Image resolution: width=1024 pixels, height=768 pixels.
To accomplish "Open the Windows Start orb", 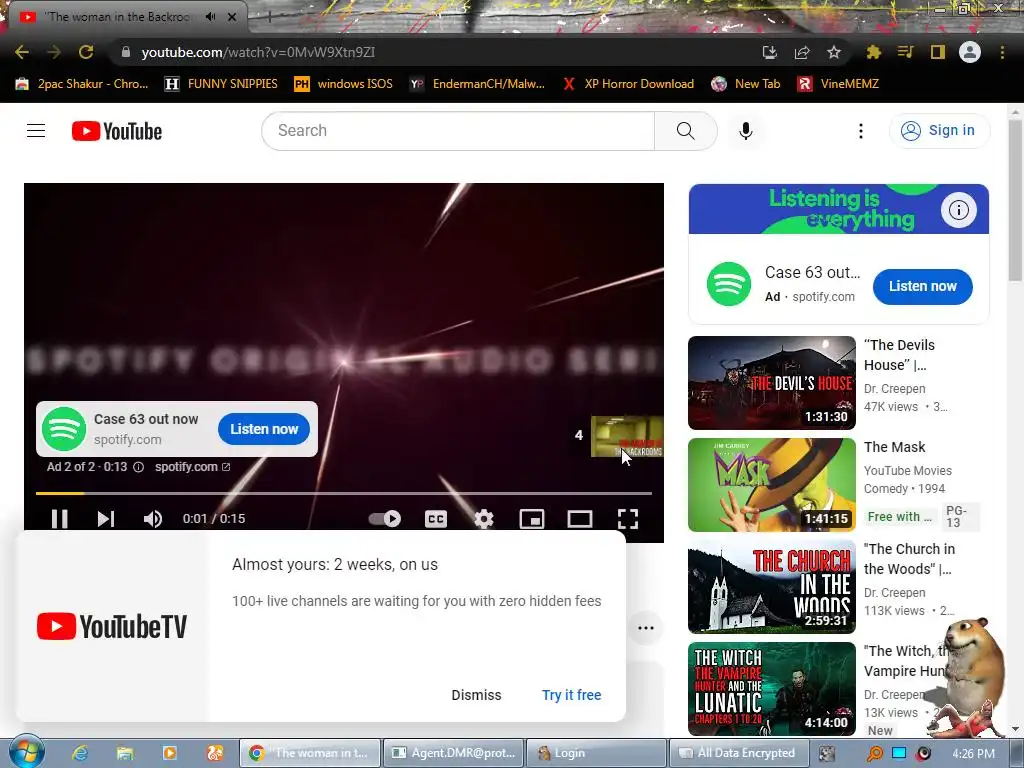I will (x=25, y=752).
